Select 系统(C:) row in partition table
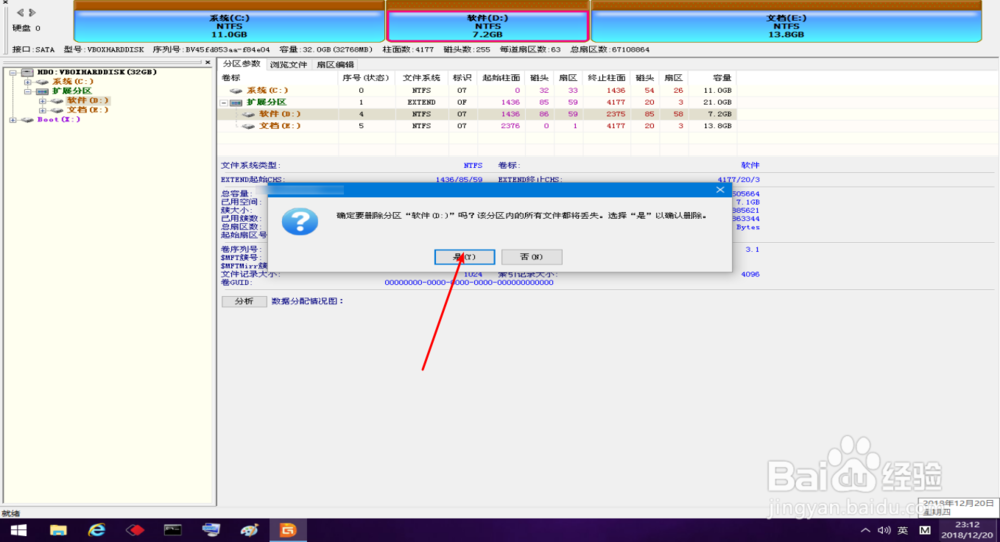The width and height of the screenshot is (1000, 542). [478, 91]
